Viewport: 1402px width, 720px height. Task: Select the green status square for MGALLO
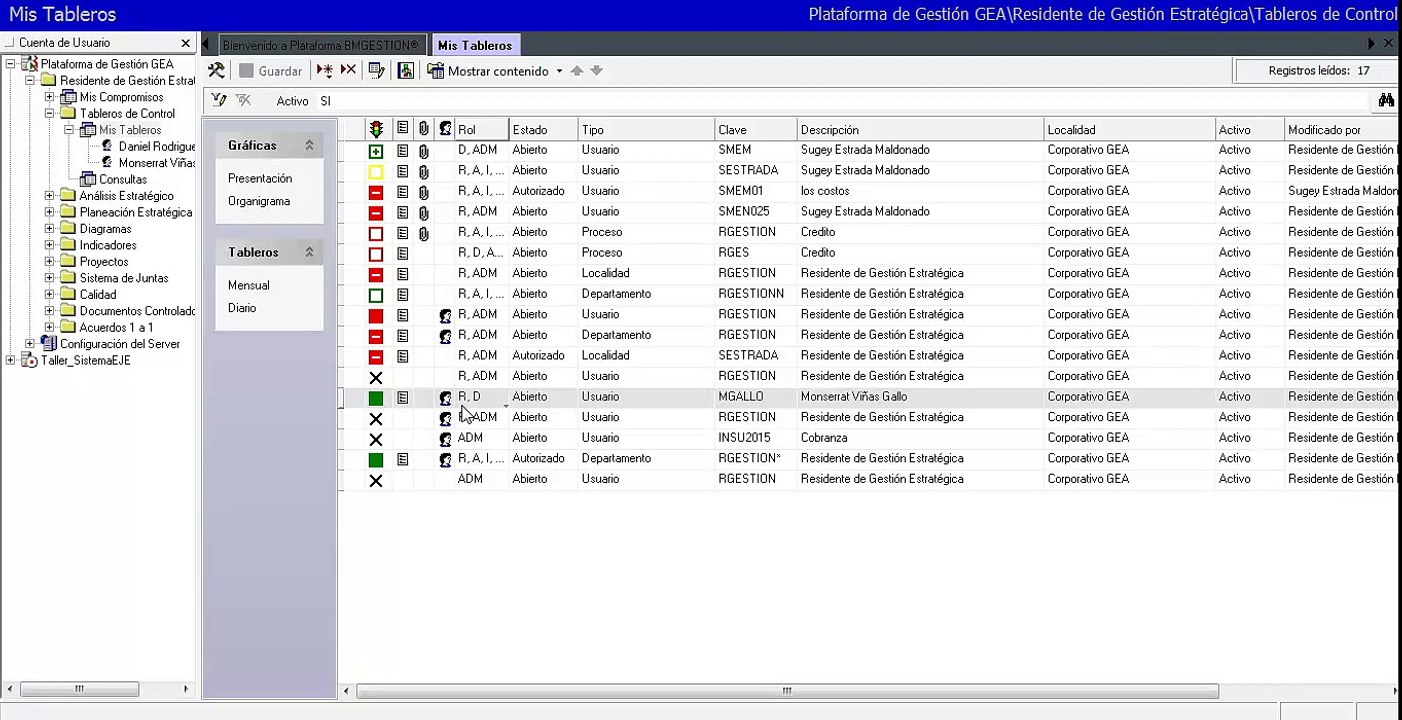point(376,398)
